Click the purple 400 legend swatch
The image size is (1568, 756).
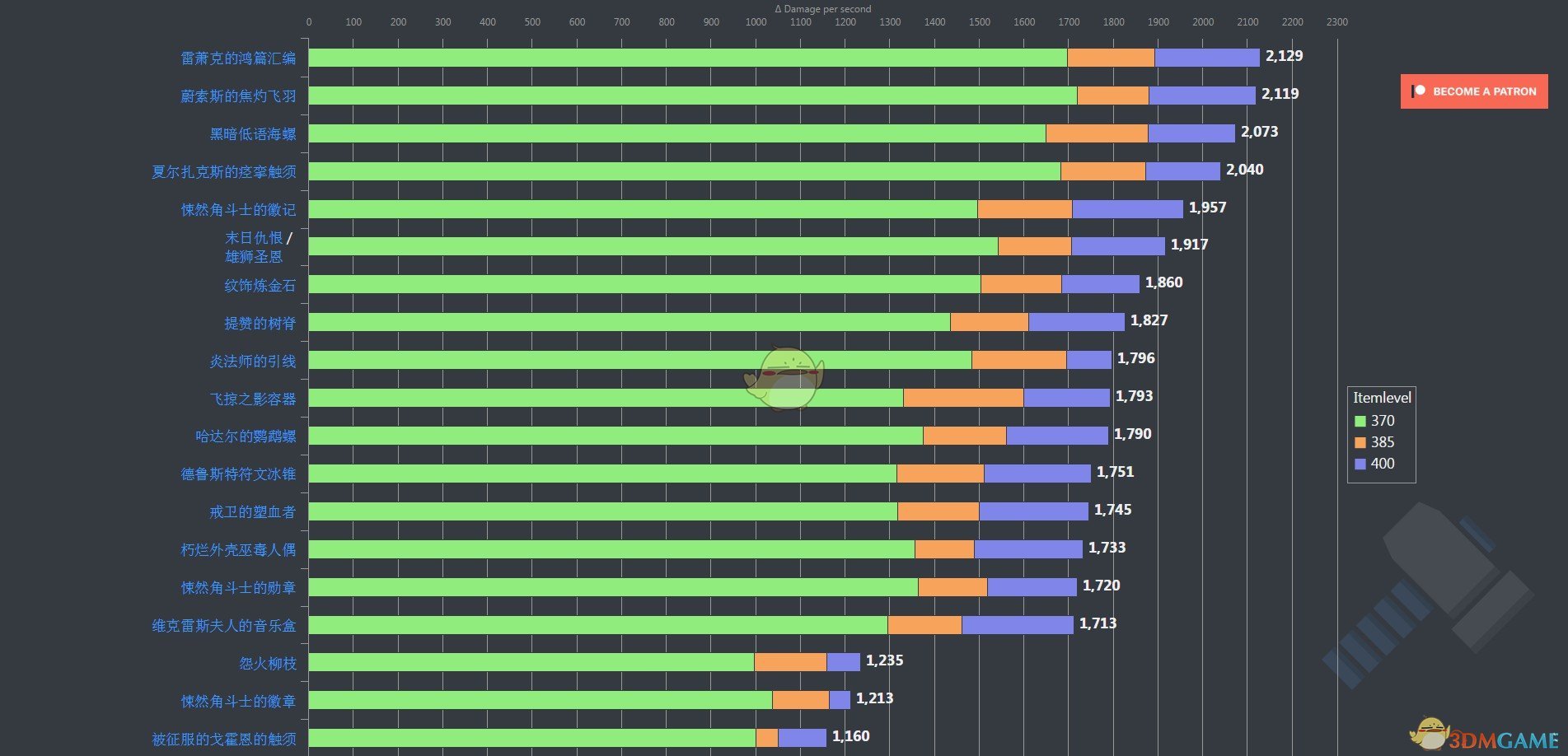click(1360, 464)
